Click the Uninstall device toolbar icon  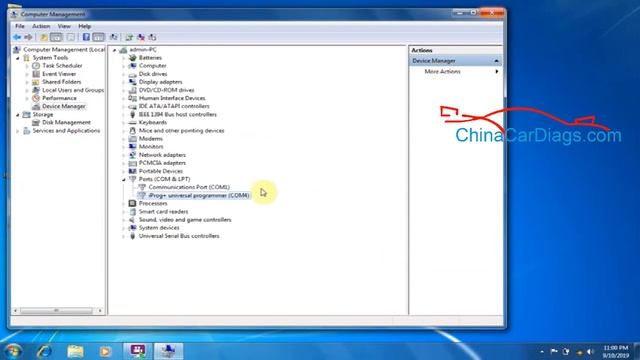click(x=141, y=37)
